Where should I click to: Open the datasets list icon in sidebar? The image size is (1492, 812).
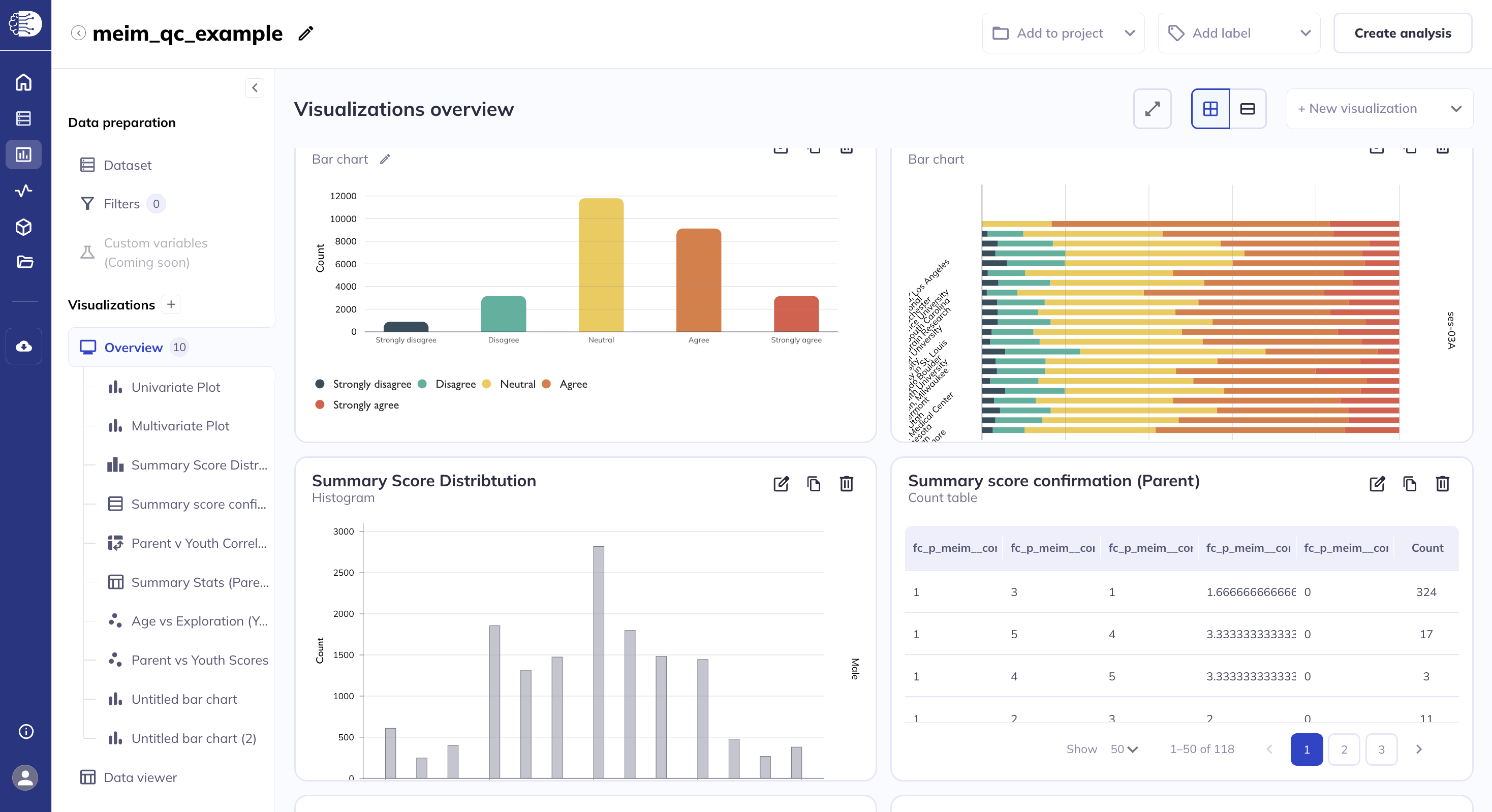24,119
